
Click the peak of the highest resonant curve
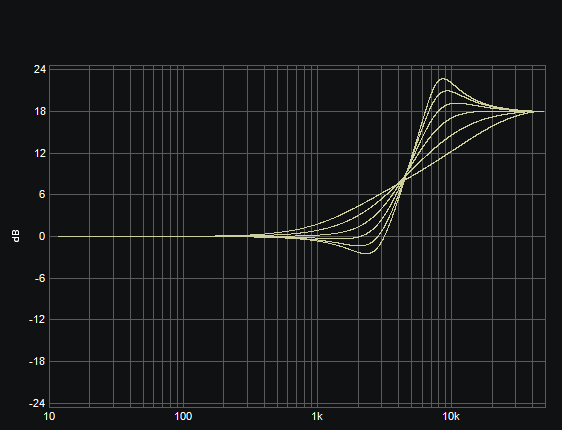[443, 78]
